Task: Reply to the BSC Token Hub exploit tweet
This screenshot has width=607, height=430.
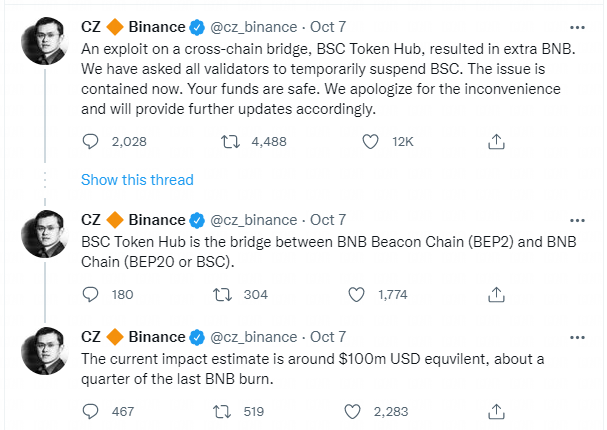Action: pyautogui.click(x=91, y=142)
